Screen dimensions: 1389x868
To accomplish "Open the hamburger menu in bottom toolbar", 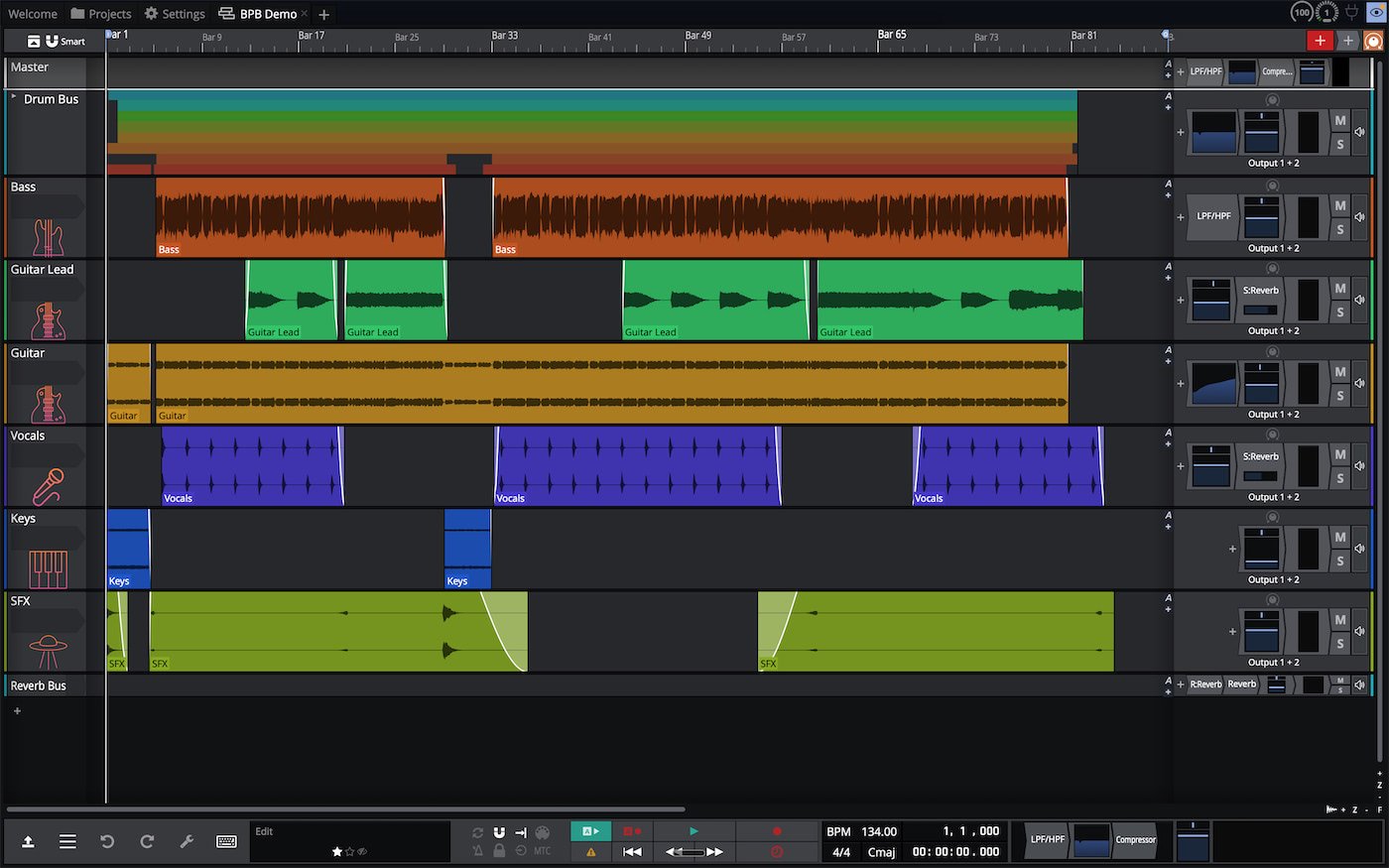I will 67,841.
